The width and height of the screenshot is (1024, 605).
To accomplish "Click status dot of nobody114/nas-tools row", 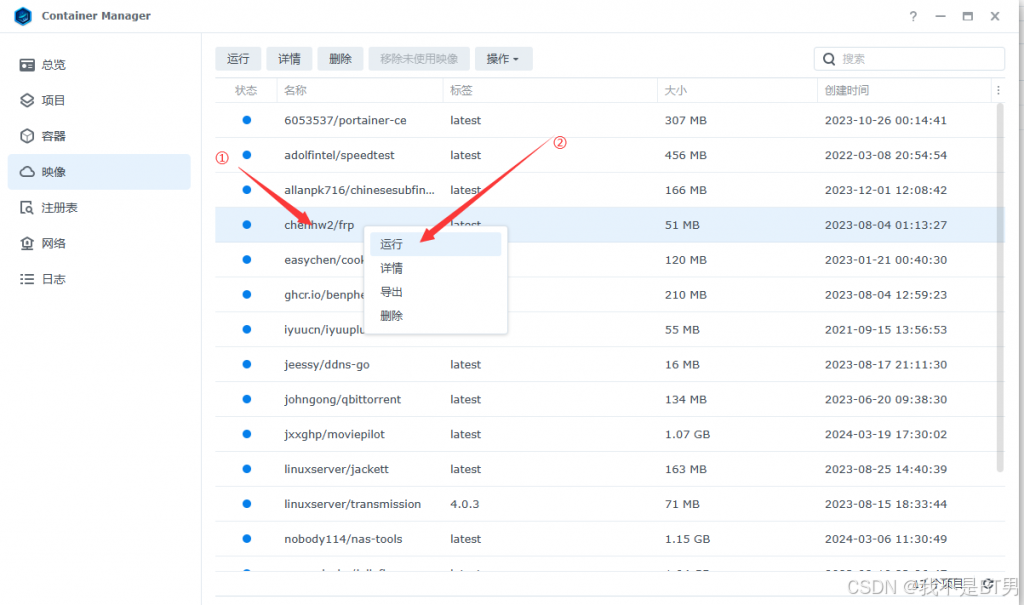I will tap(247, 538).
